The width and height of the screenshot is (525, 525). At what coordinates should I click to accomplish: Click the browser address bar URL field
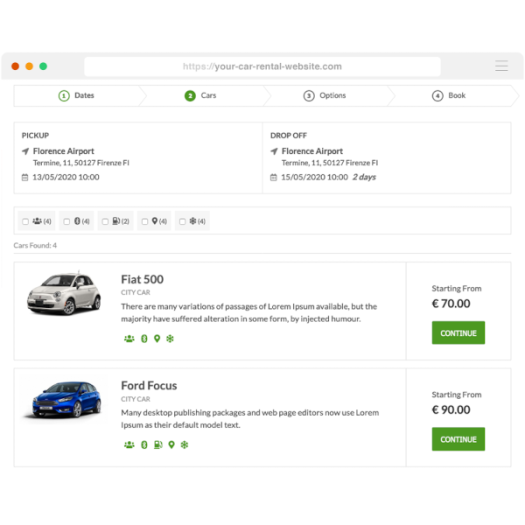(262, 66)
